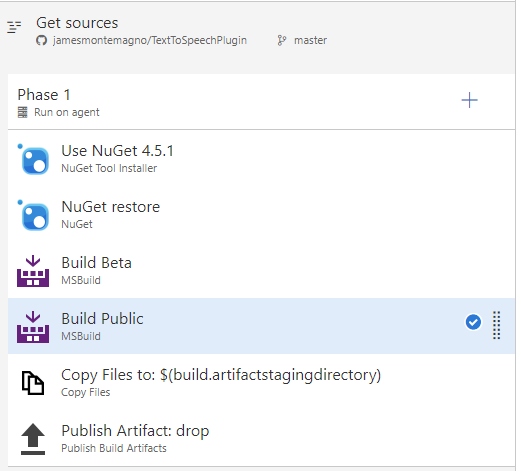Click the Build Public MSBuild icon
Screen dimensions: 521x471
[33, 327]
